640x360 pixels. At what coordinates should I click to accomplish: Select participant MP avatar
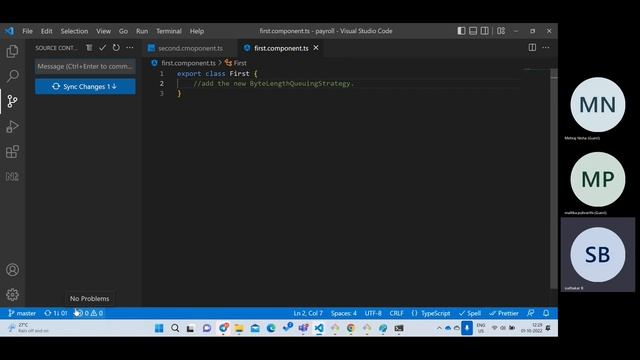(598, 179)
